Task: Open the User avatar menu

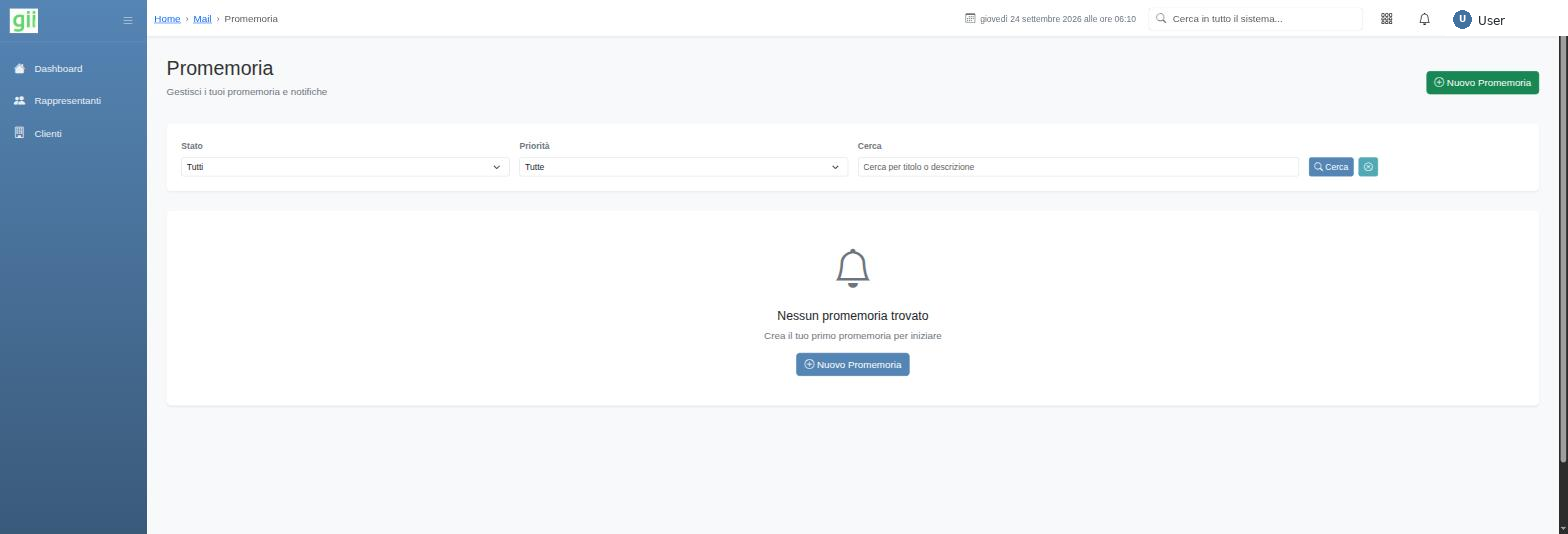Action: (x=1462, y=19)
